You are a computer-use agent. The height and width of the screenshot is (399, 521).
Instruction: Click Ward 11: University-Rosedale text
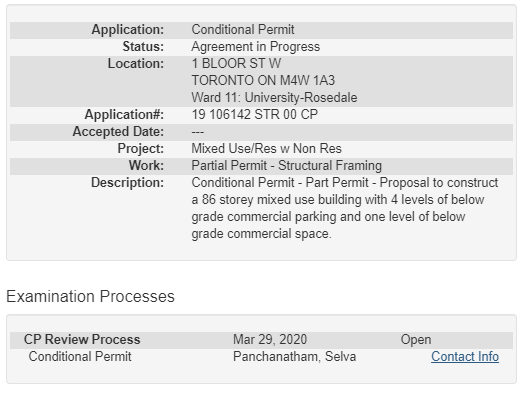coord(274,97)
